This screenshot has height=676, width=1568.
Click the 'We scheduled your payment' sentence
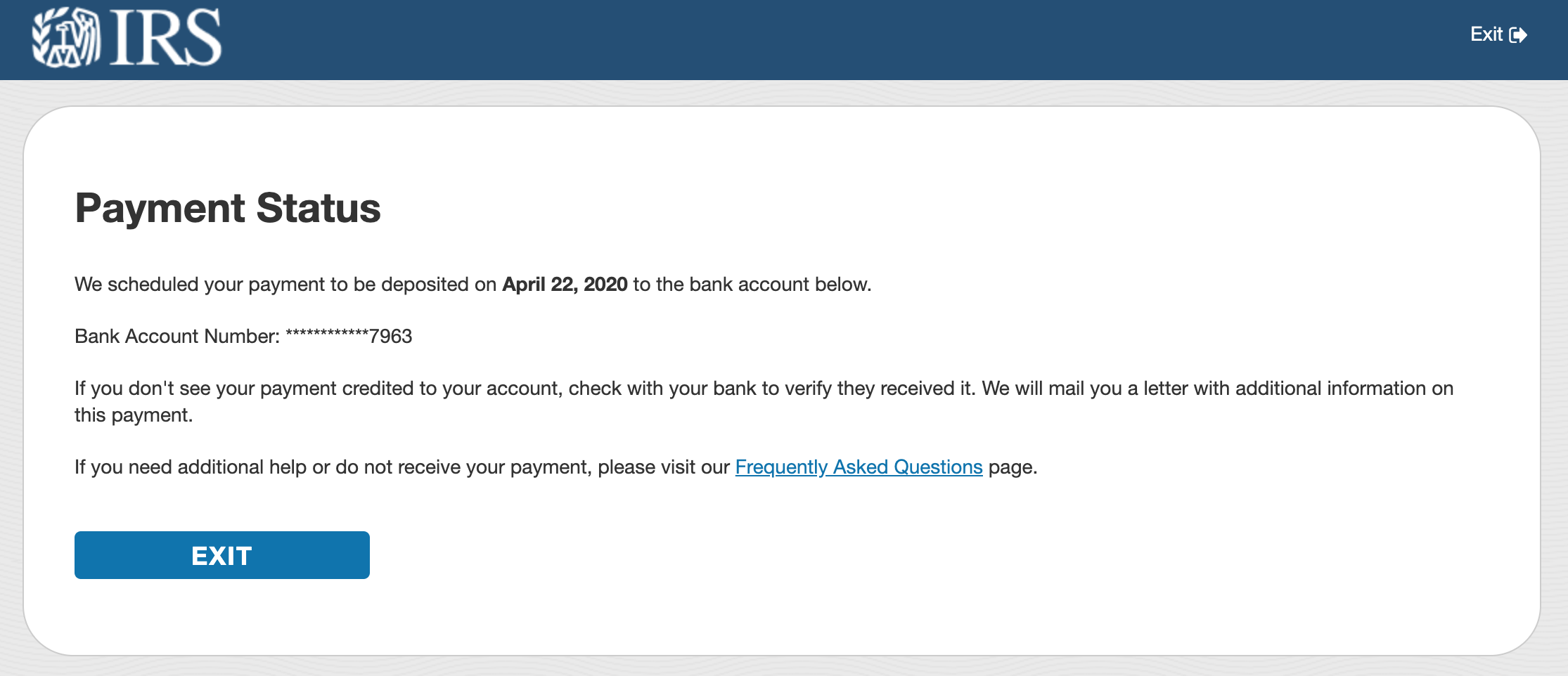coord(473,285)
